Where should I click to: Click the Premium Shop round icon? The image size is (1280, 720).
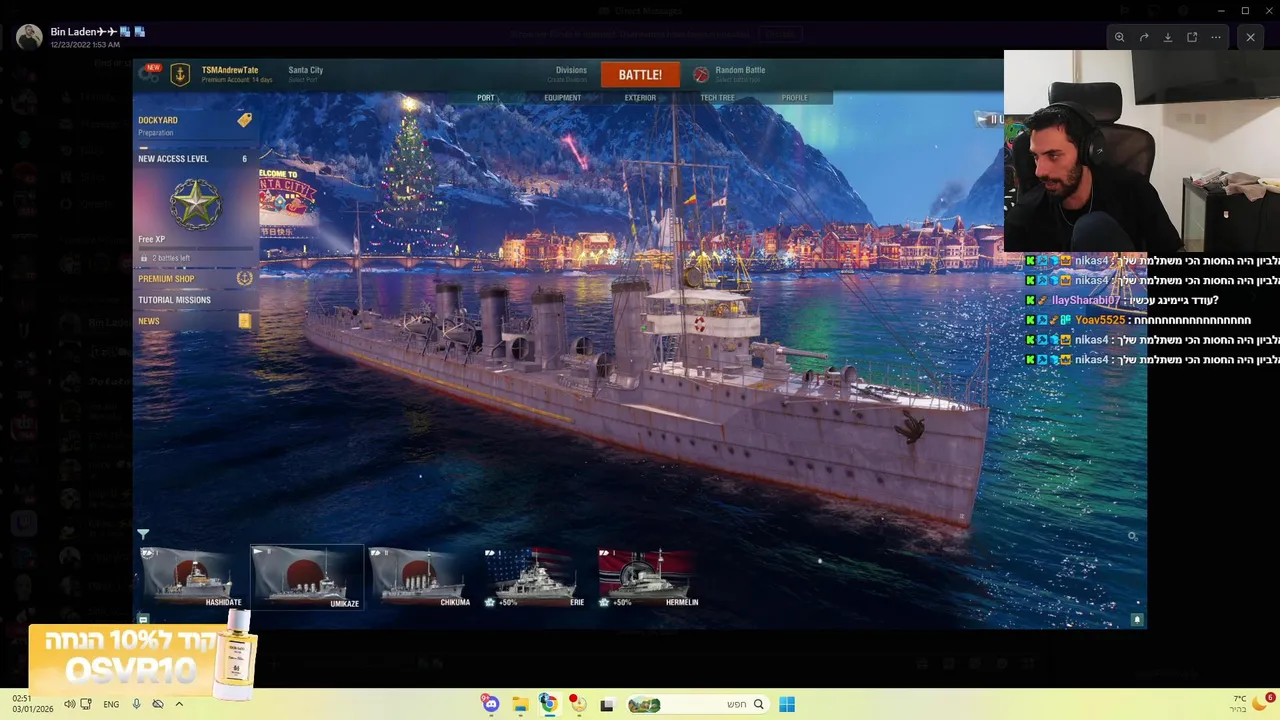(x=244, y=278)
